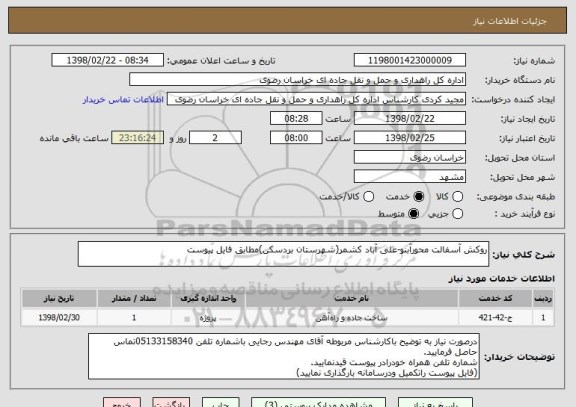This screenshot has width=576, height=407.
Task: Click the شرح کلی نیاز label
Action: coord(523,255)
